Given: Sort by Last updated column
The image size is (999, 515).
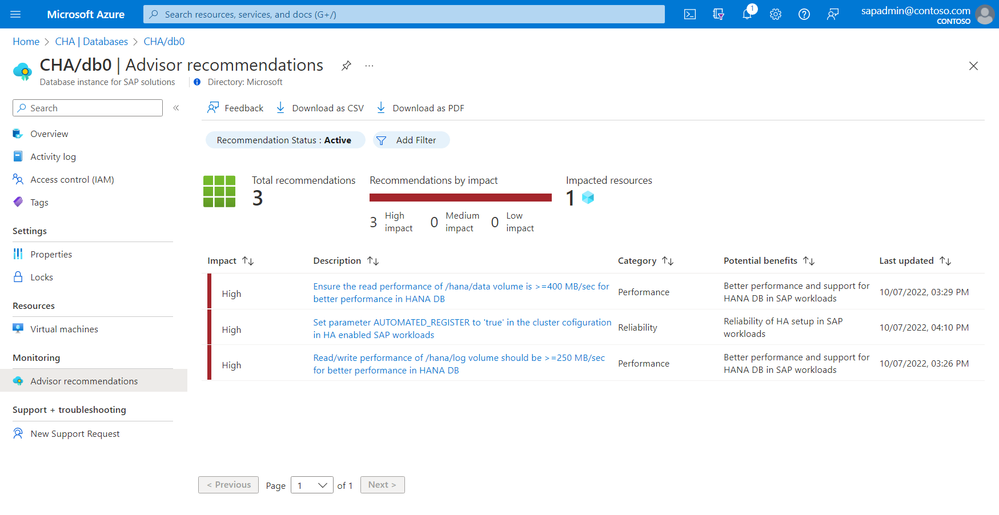Looking at the screenshot, I should click(x=915, y=261).
